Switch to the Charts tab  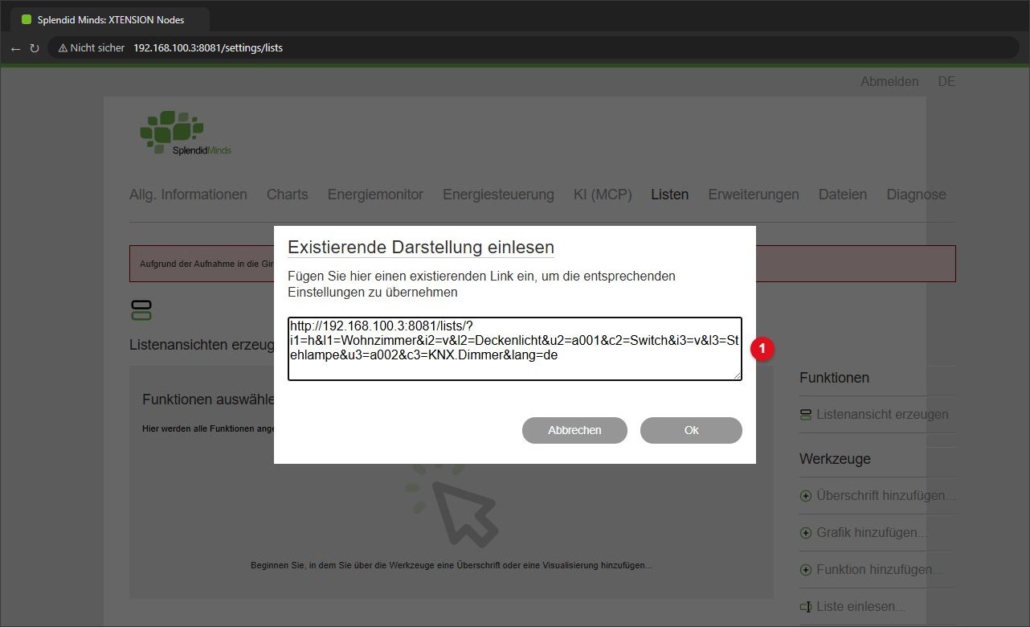click(x=287, y=194)
